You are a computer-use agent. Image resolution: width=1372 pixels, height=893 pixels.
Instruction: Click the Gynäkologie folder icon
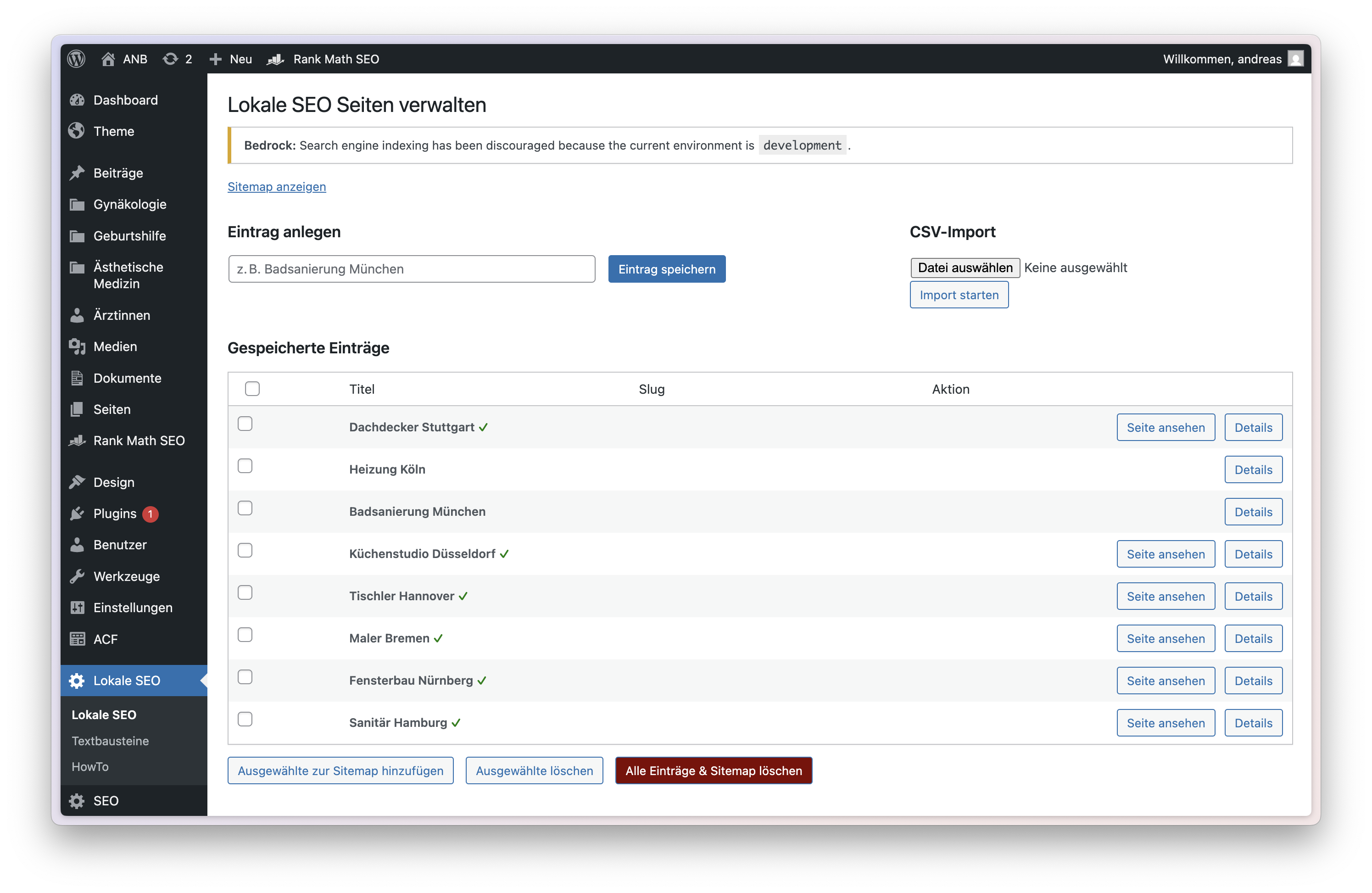[x=77, y=205]
